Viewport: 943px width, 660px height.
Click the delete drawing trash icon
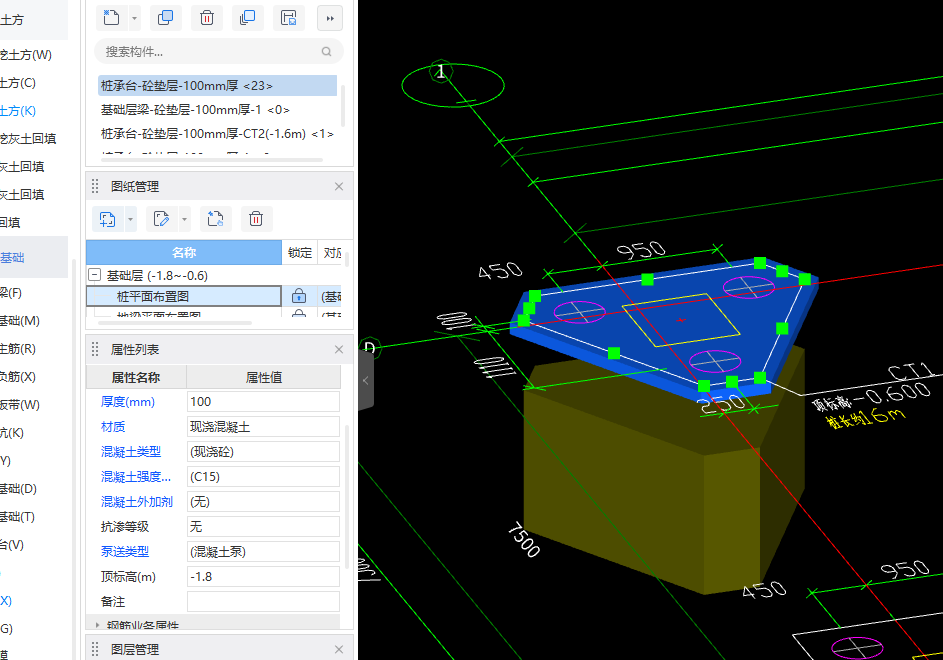pyautogui.click(x=256, y=219)
